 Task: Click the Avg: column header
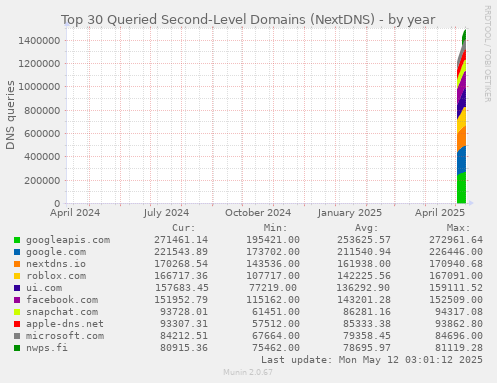[366, 228]
